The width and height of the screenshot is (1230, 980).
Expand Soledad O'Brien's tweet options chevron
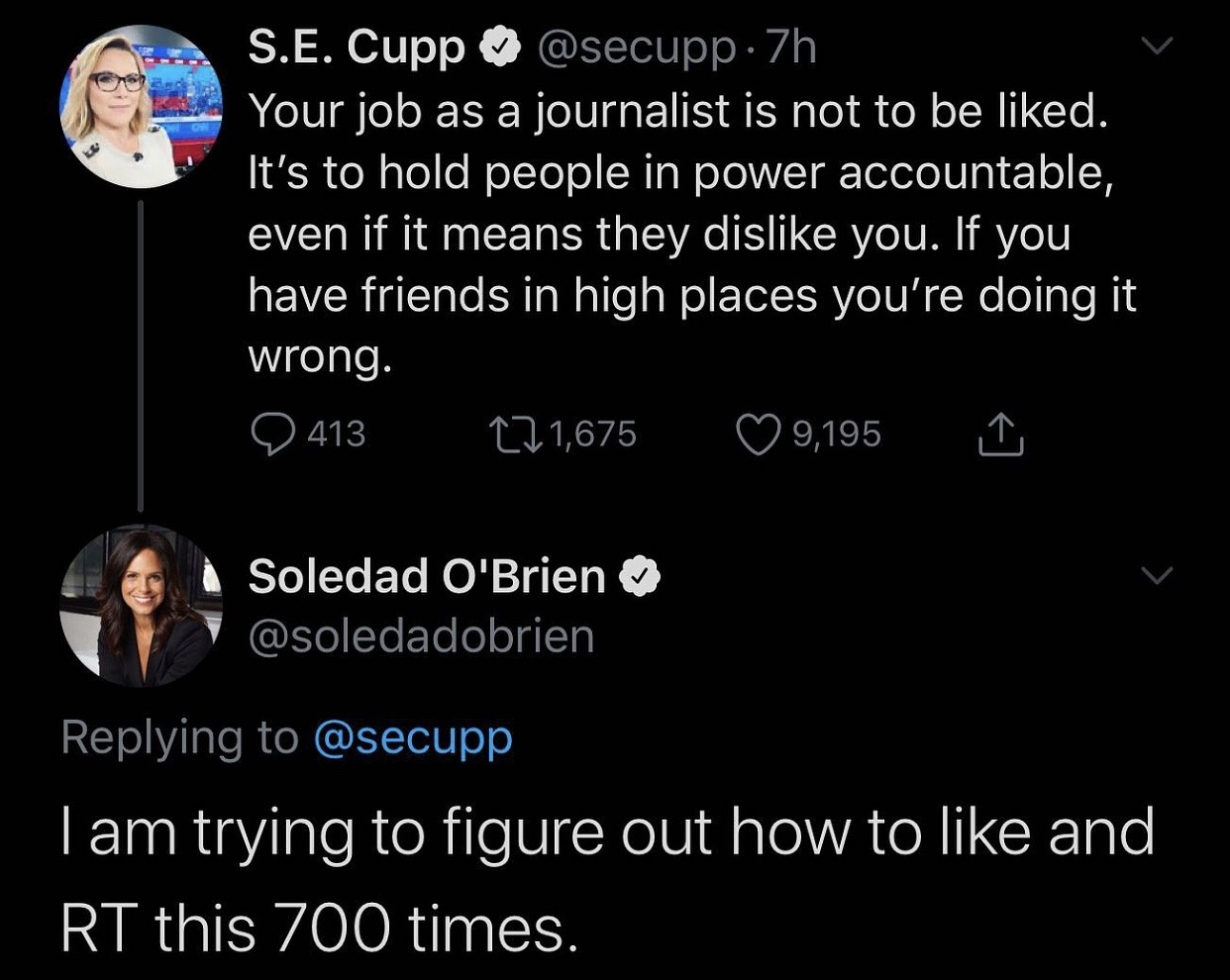coord(1156,575)
